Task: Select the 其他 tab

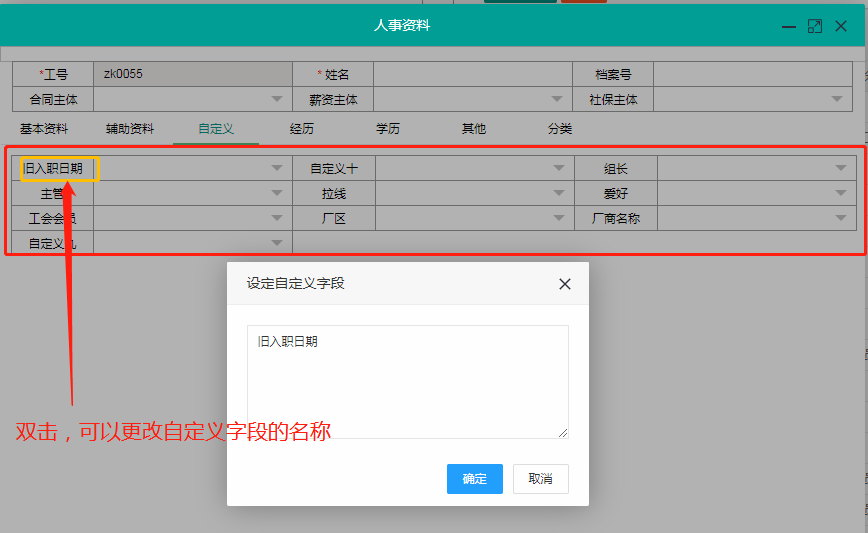Action: 474,129
